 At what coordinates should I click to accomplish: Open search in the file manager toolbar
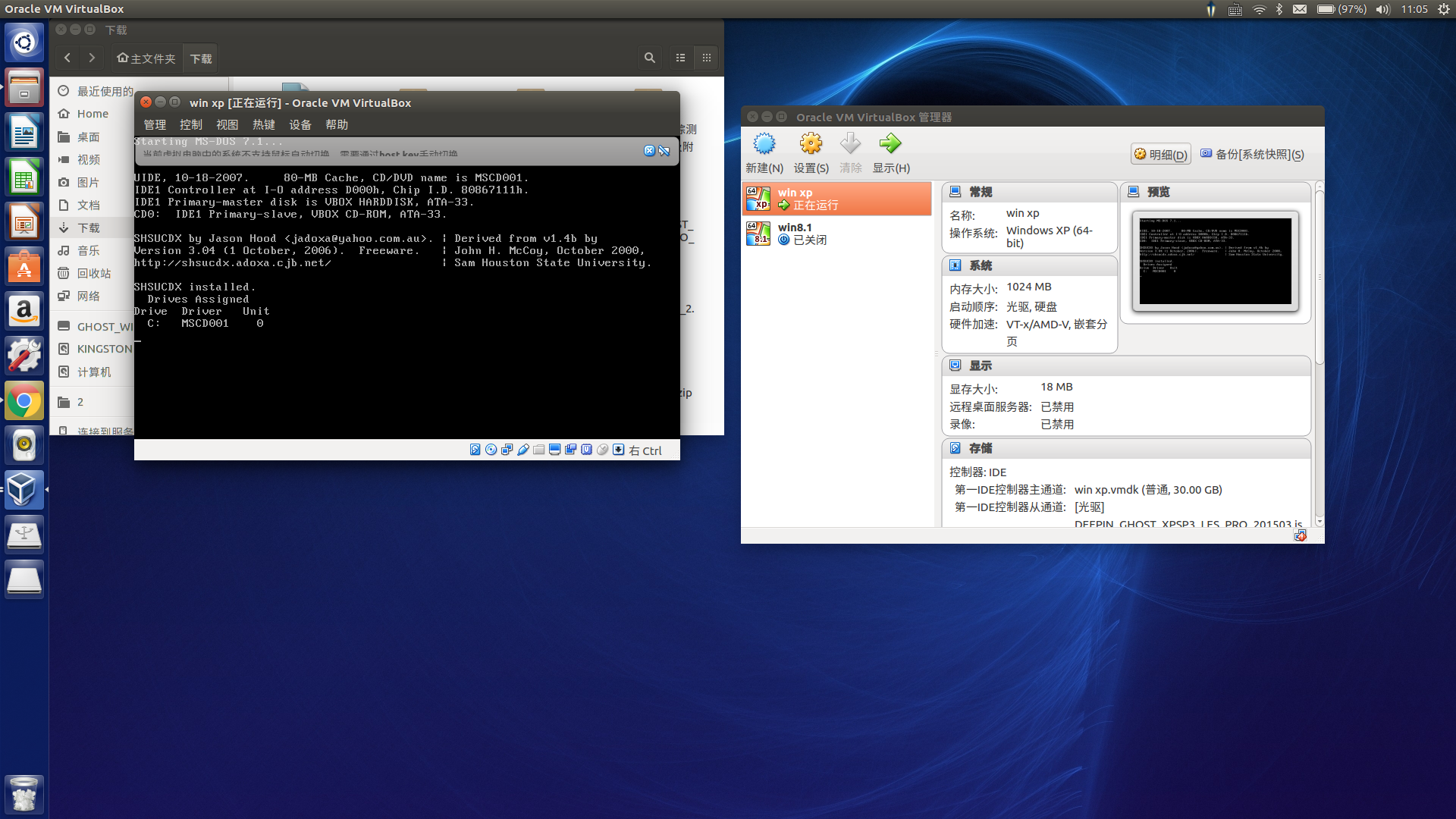click(650, 58)
